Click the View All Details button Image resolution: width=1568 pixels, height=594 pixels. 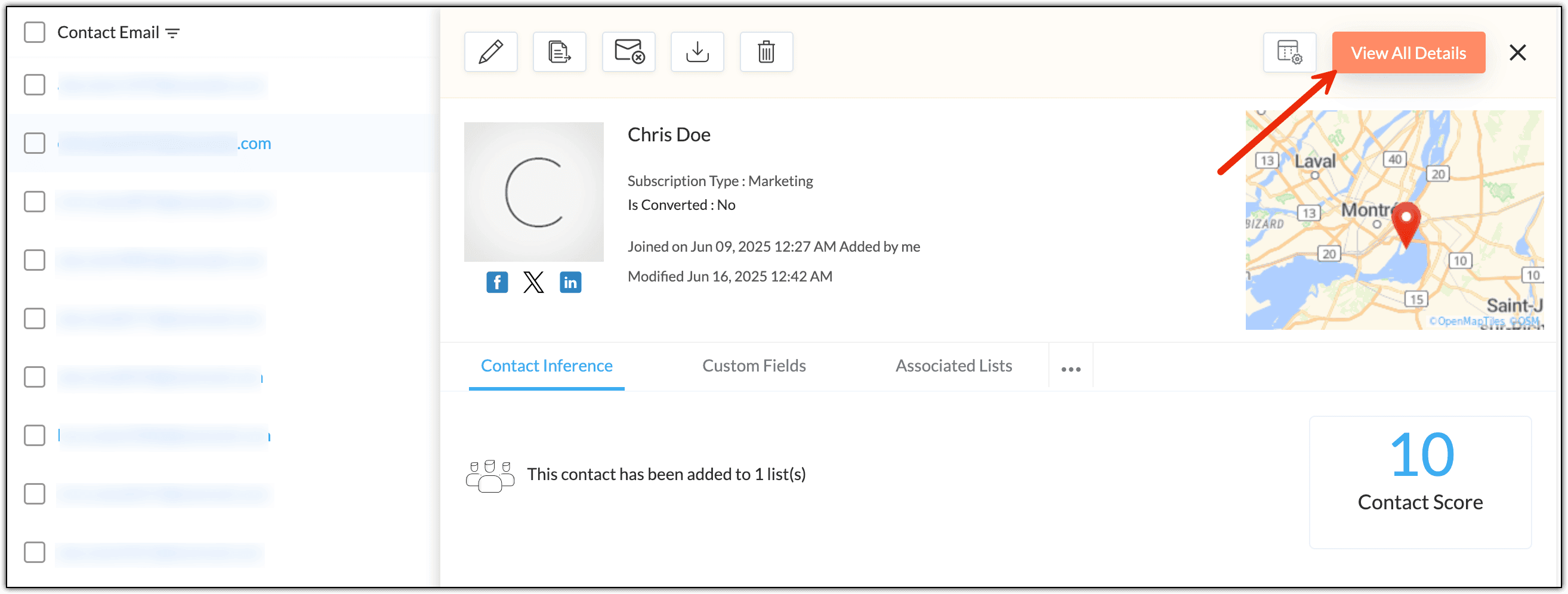(1408, 53)
